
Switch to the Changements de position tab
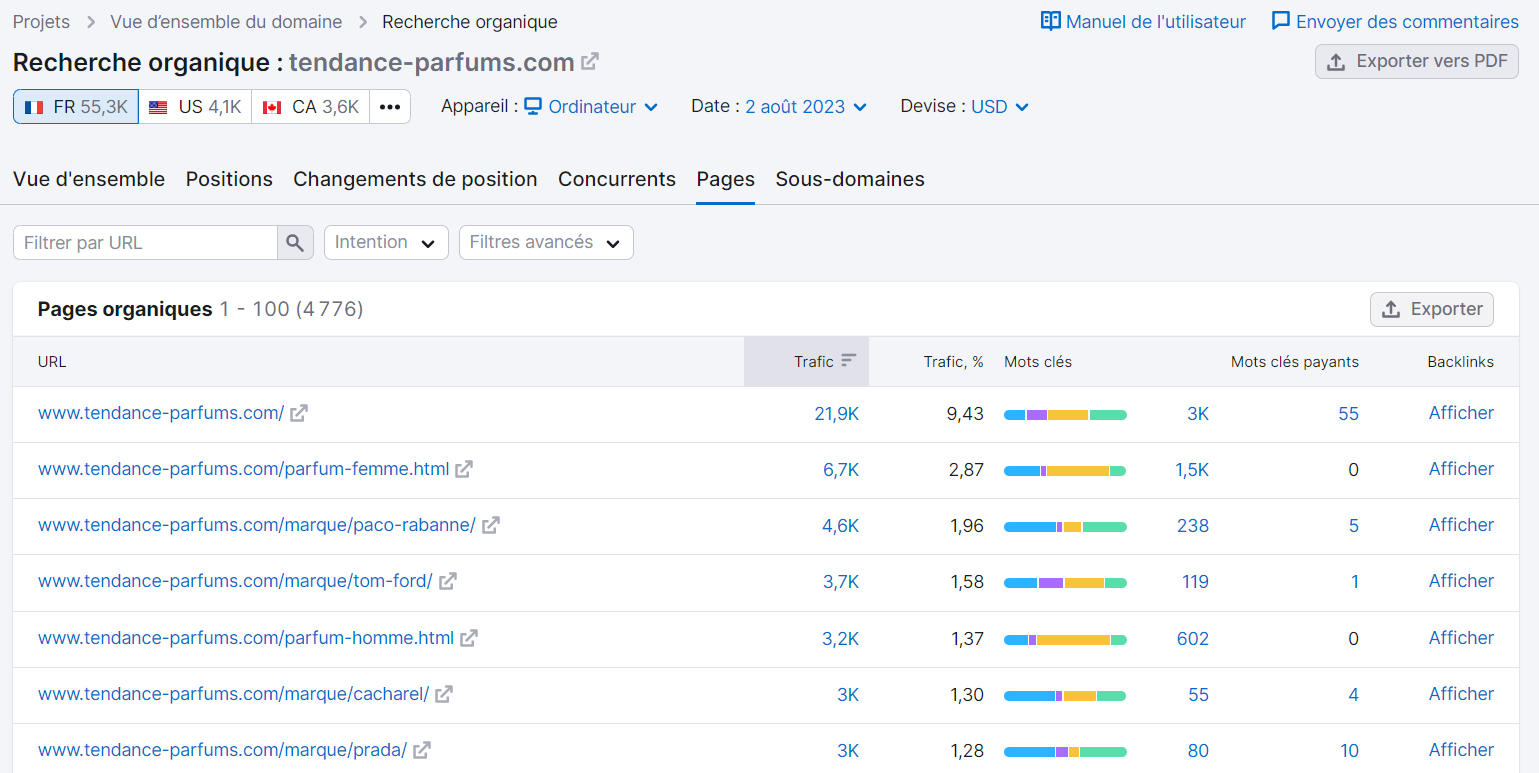415,179
